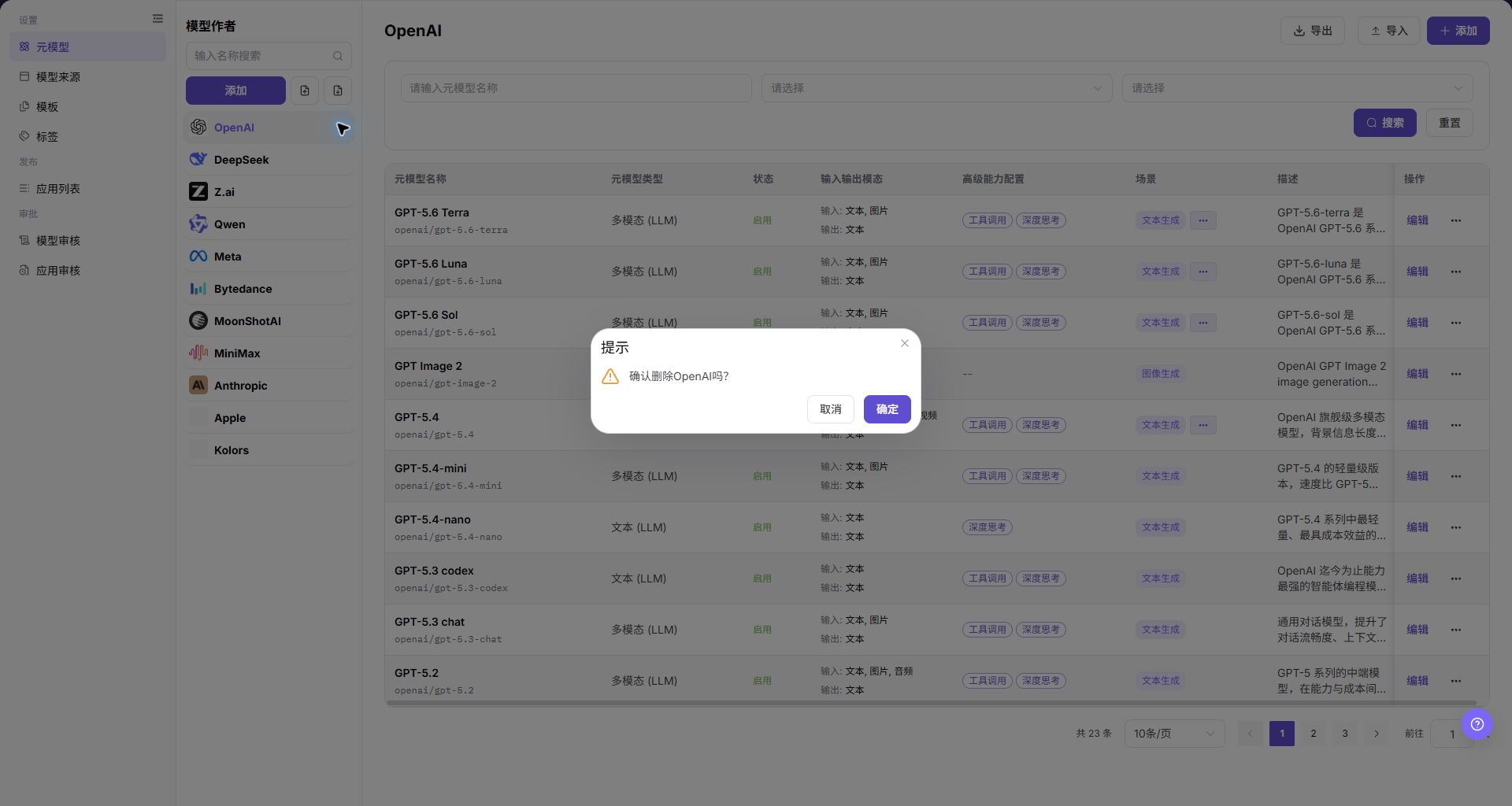The image size is (1512, 806).
Task: Open the 10条/页 page size dropdown
Action: pos(1174,734)
